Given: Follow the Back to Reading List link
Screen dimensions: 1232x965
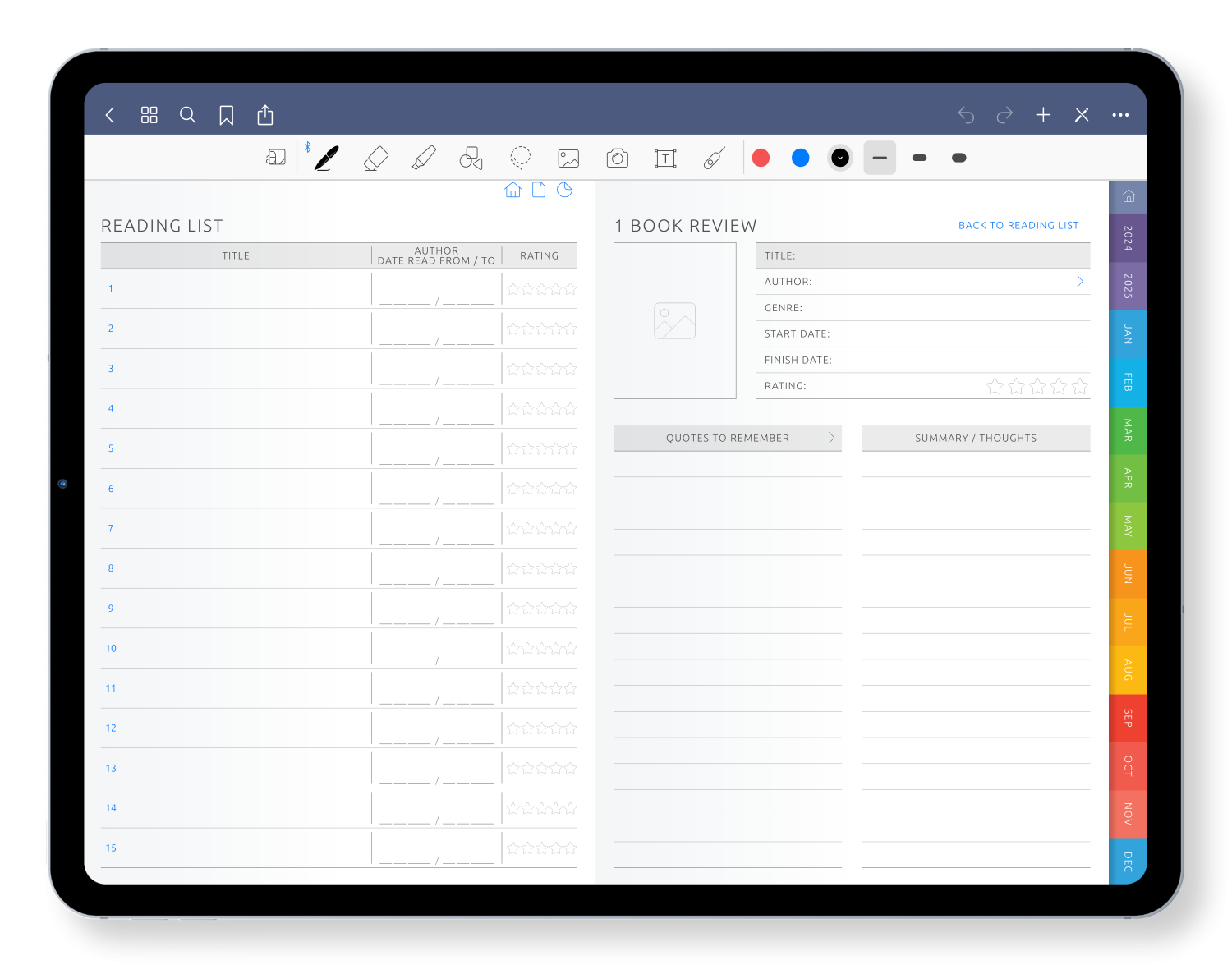Looking at the screenshot, I should pyautogui.click(x=1018, y=225).
